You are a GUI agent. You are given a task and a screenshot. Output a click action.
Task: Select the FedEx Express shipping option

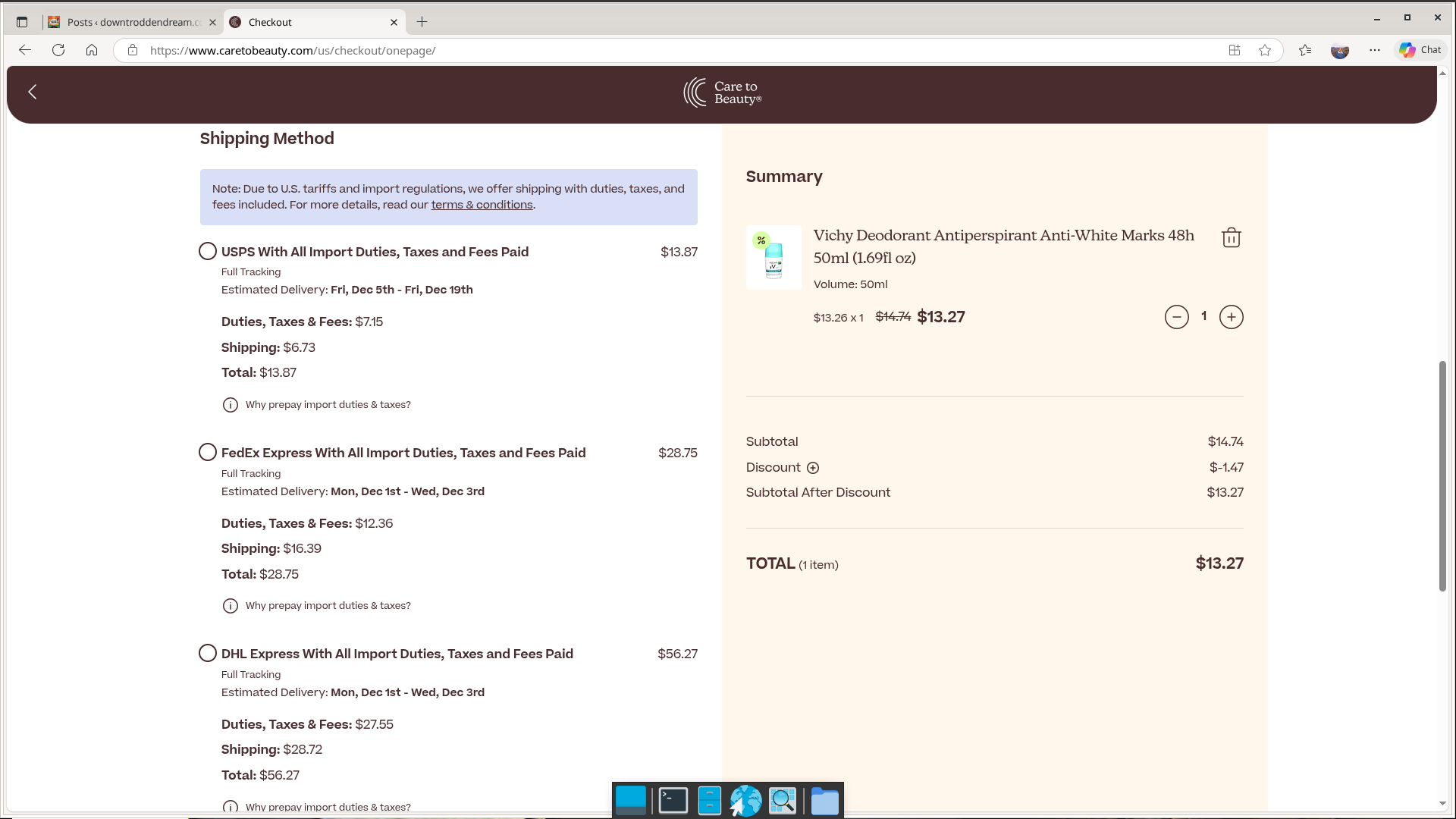click(208, 453)
